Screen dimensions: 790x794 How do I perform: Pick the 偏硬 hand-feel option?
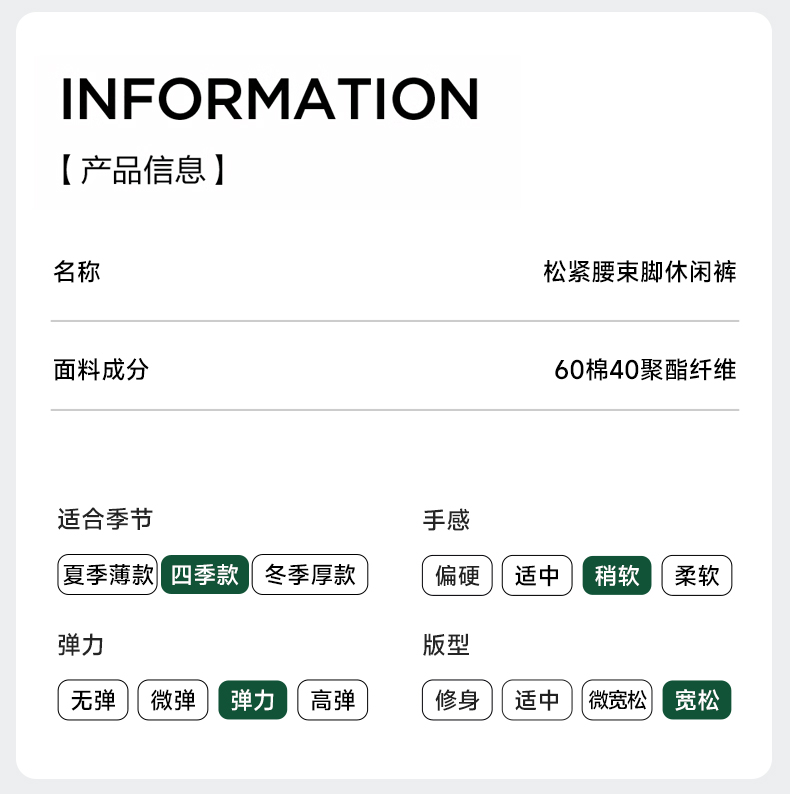[457, 576]
